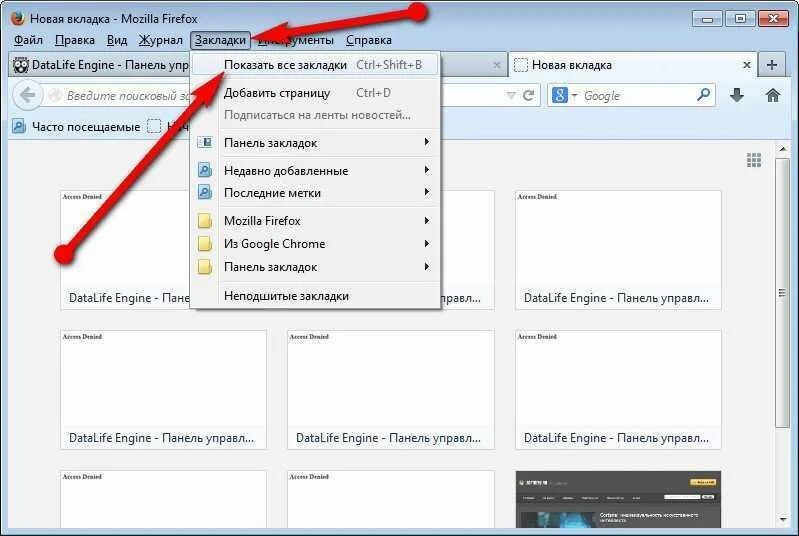Open the 'Правка' menu
The width and height of the screenshot is (799, 536).
pyautogui.click(x=74, y=40)
